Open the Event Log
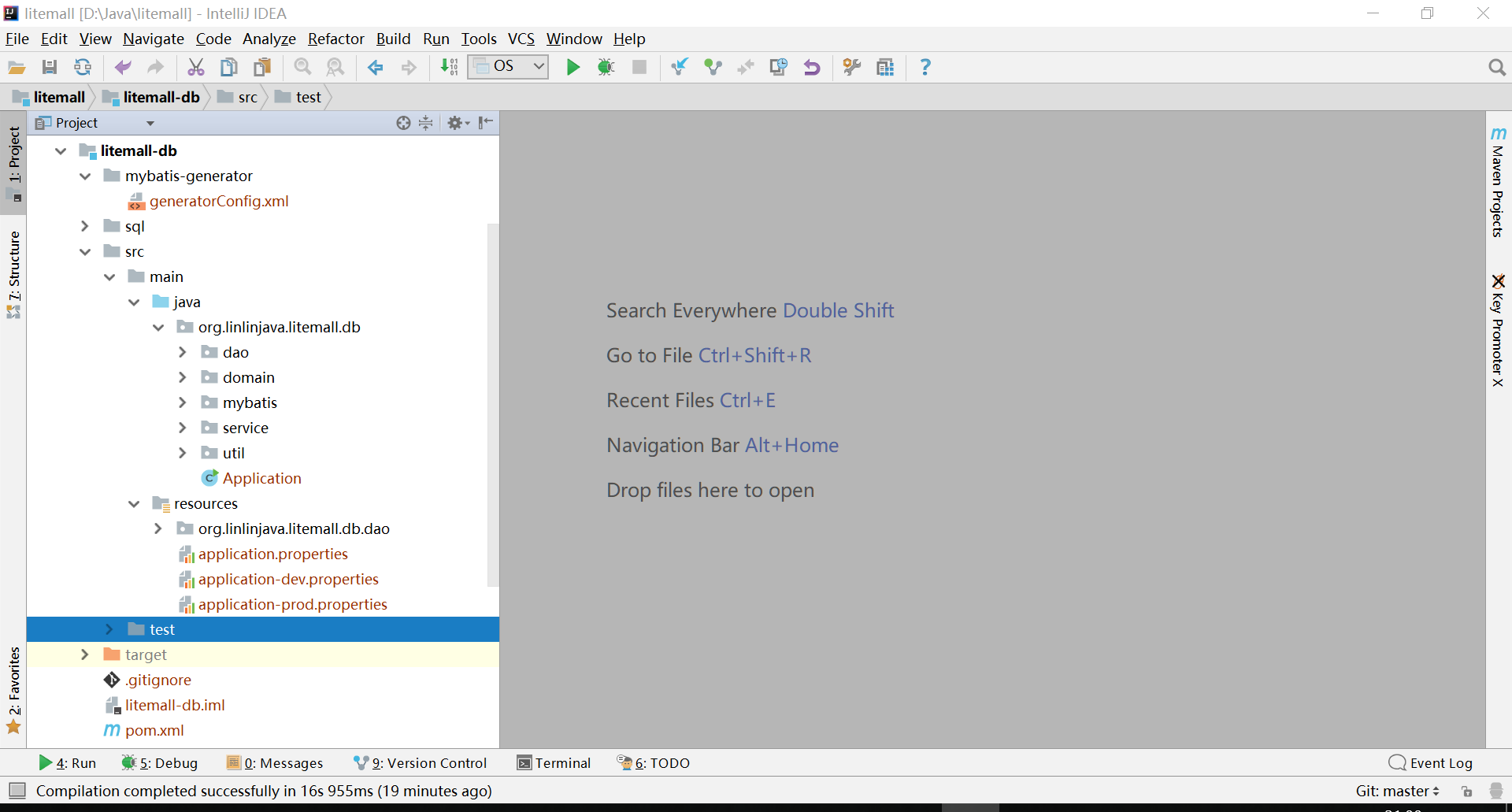Image resolution: width=1512 pixels, height=812 pixels. 1430,762
